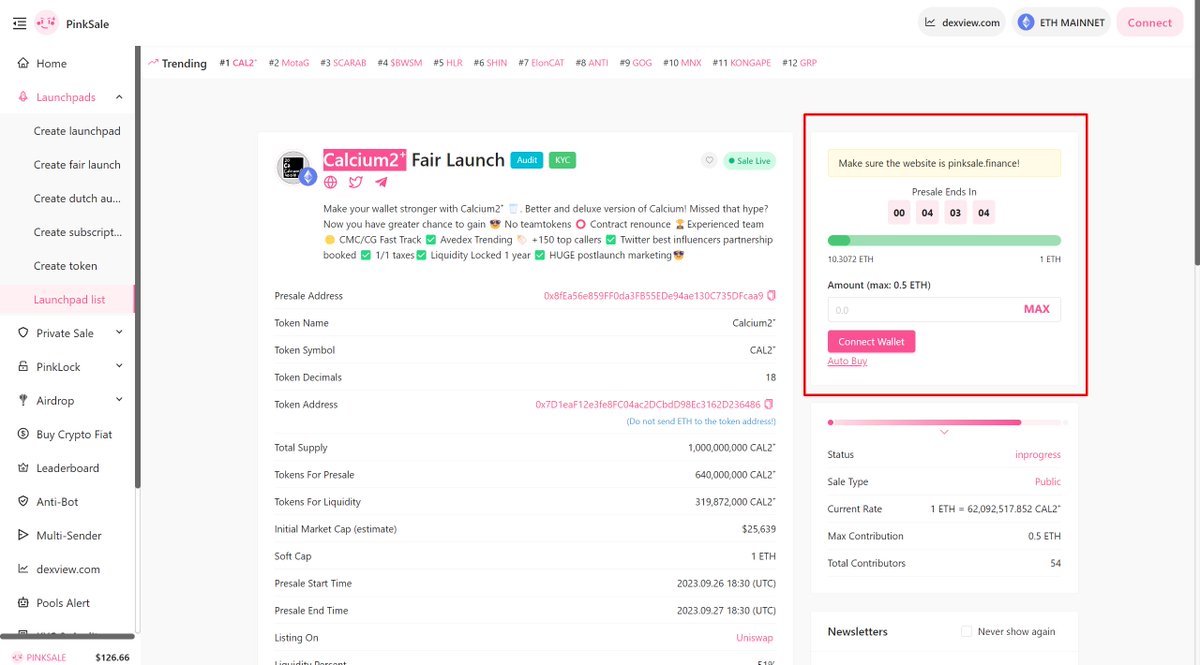Screen dimensions: 1200x665
Task: Click the Sale Live status badge
Action: pyautogui.click(x=750, y=160)
